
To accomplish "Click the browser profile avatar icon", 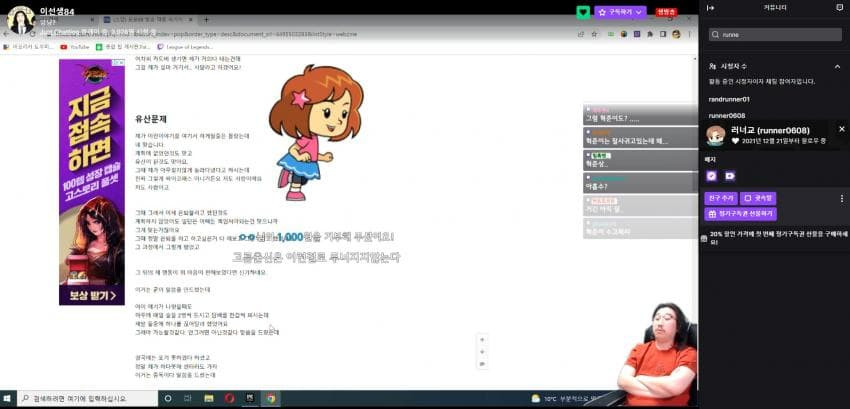I will point(676,34).
